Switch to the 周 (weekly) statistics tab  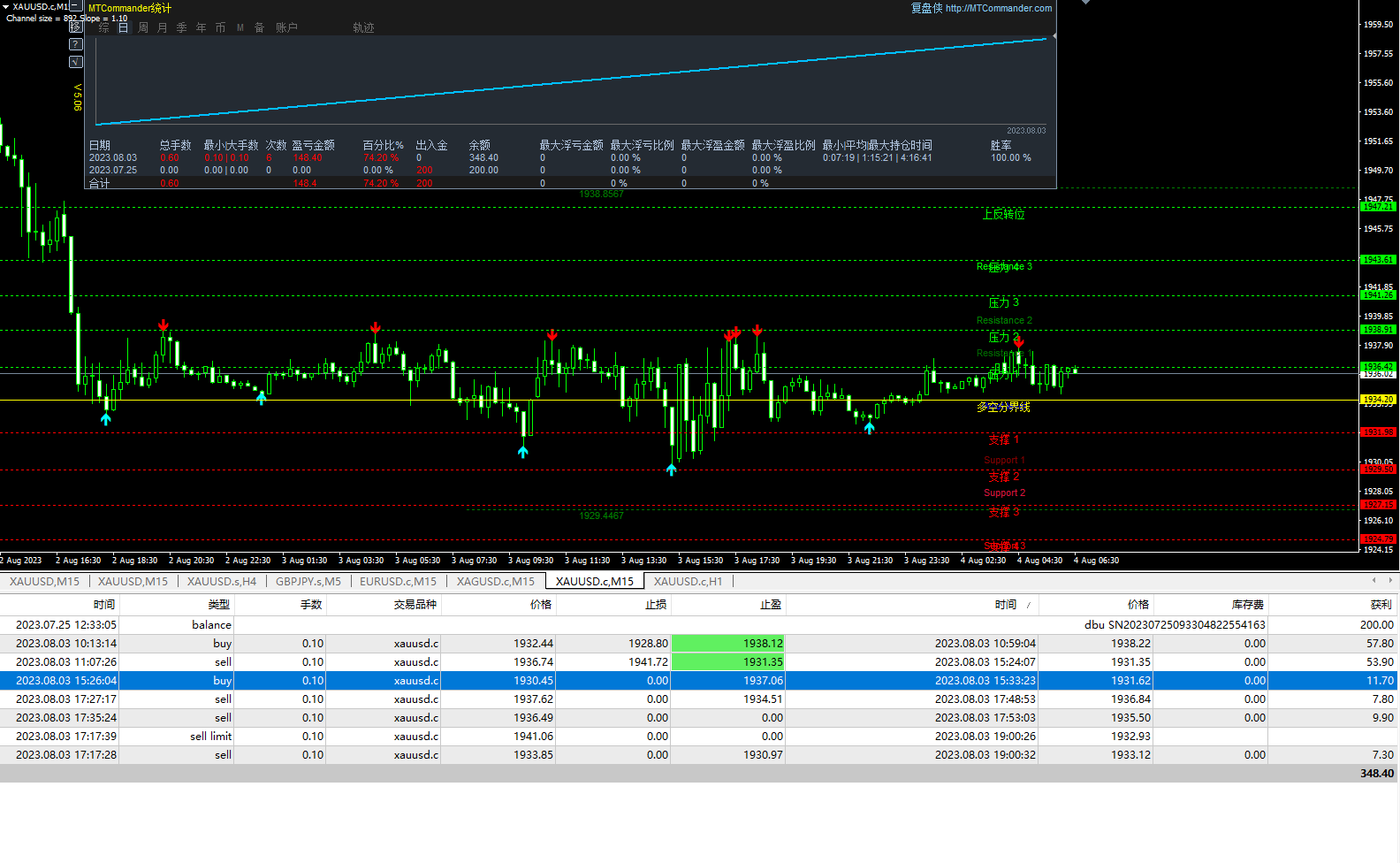(x=143, y=27)
